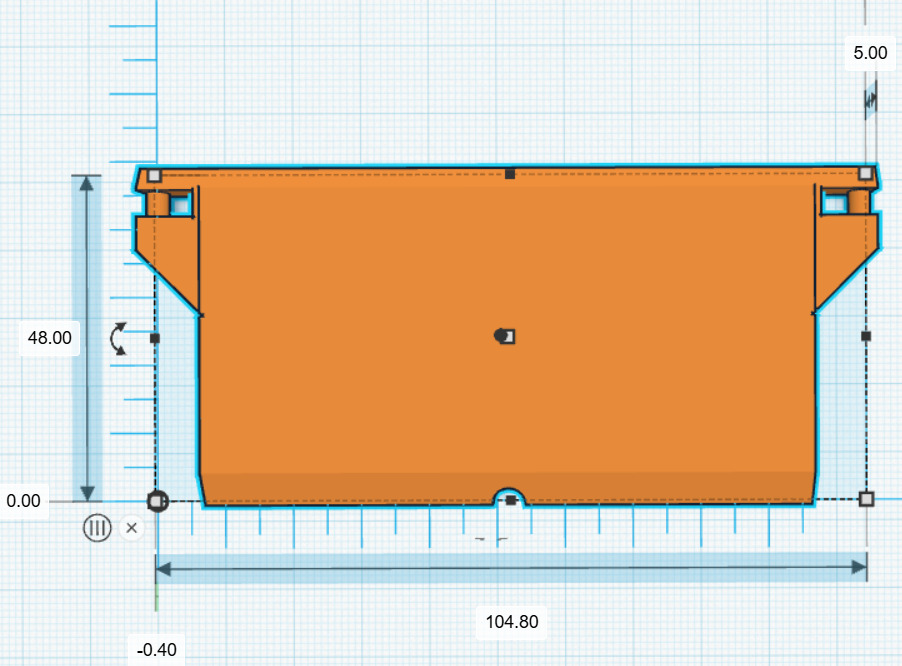The image size is (902, 666).
Task: Click the left-middle black edge handle
Action: (155, 338)
